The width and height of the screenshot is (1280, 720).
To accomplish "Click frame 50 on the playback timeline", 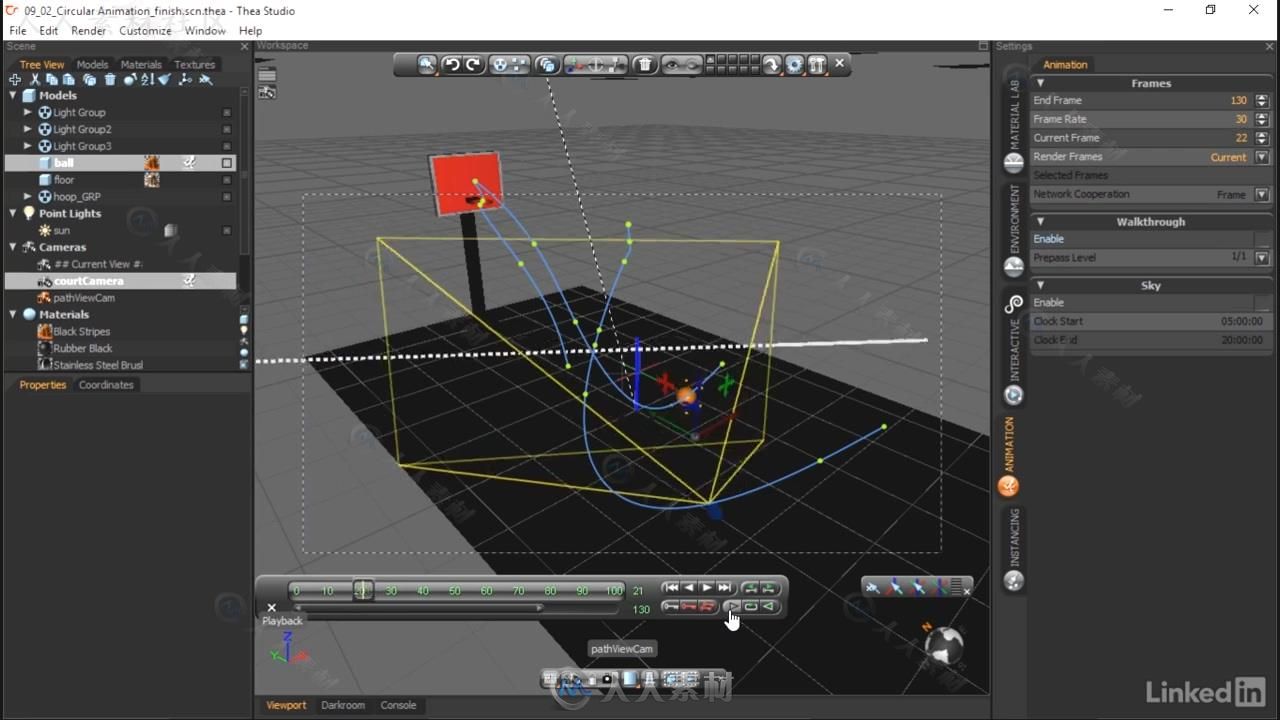I will 455,591.
